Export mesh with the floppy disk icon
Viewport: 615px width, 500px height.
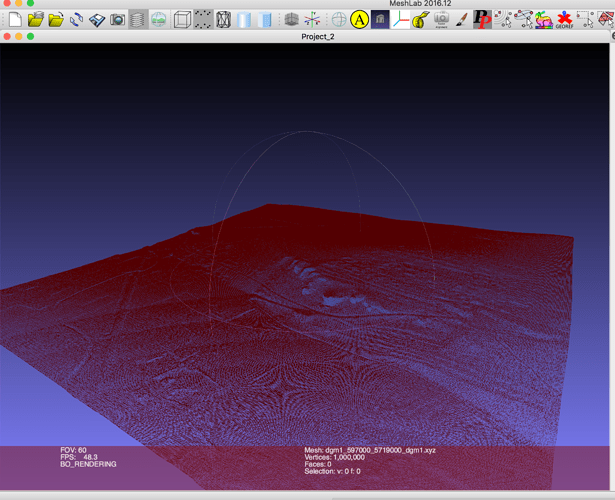pyautogui.click(x=97, y=19)
